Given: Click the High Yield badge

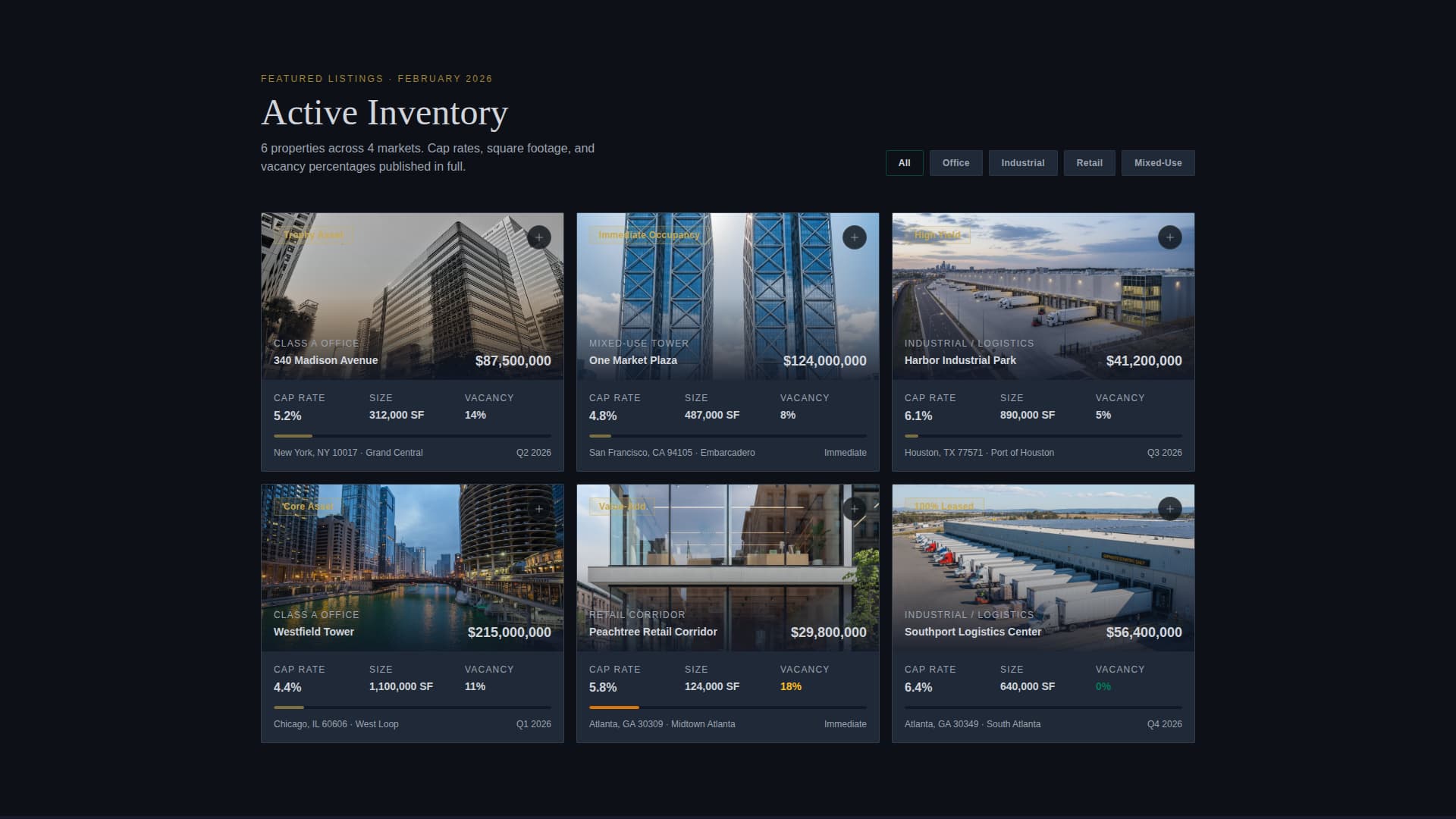Looking at the screenshot, I should pyautogui.click(x=935, y=235).
